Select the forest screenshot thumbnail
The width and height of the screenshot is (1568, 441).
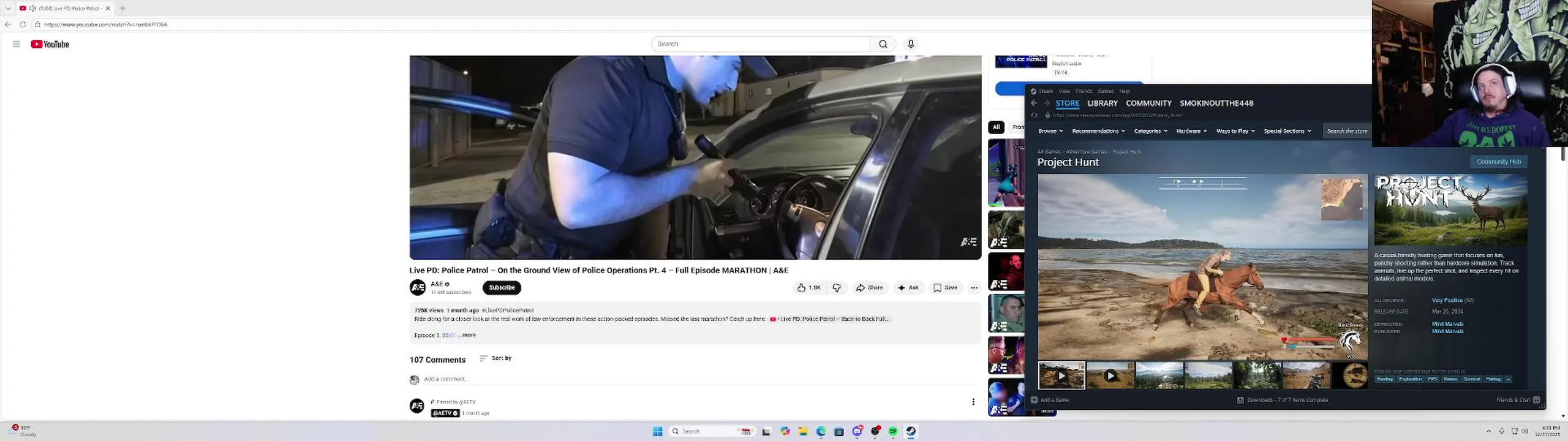tap(1257, 375)
